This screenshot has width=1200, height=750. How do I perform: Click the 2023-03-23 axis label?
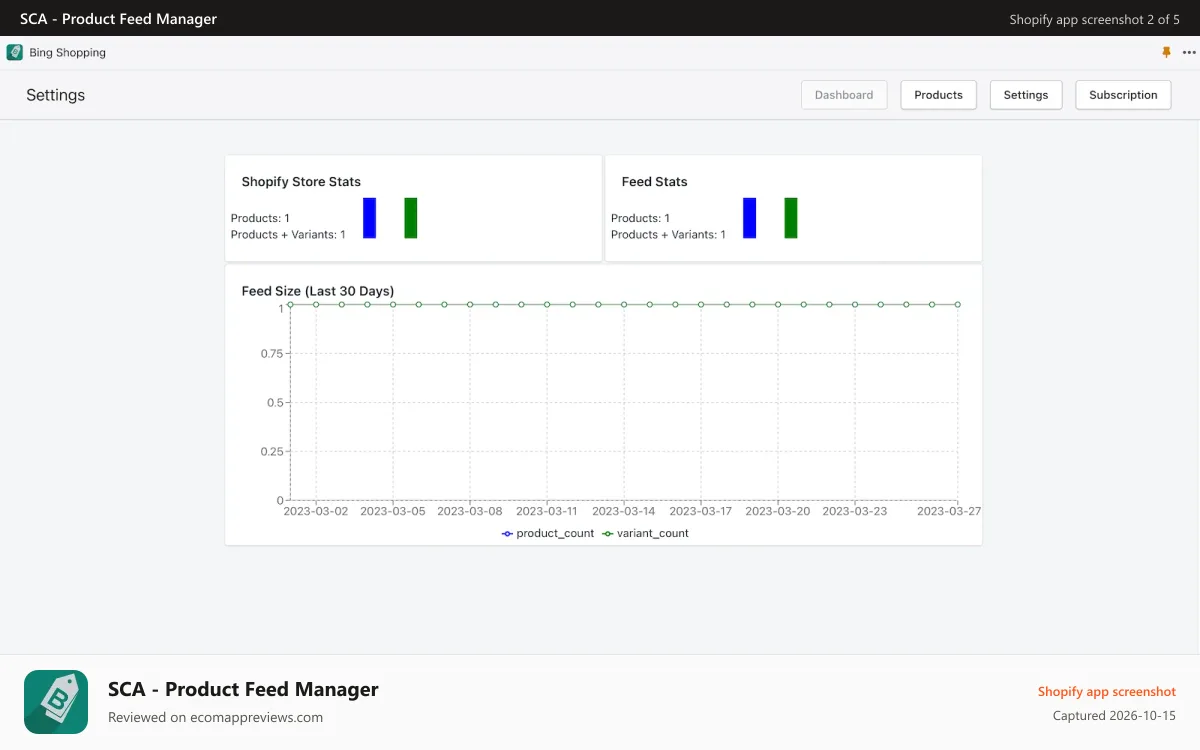point(855,511)
